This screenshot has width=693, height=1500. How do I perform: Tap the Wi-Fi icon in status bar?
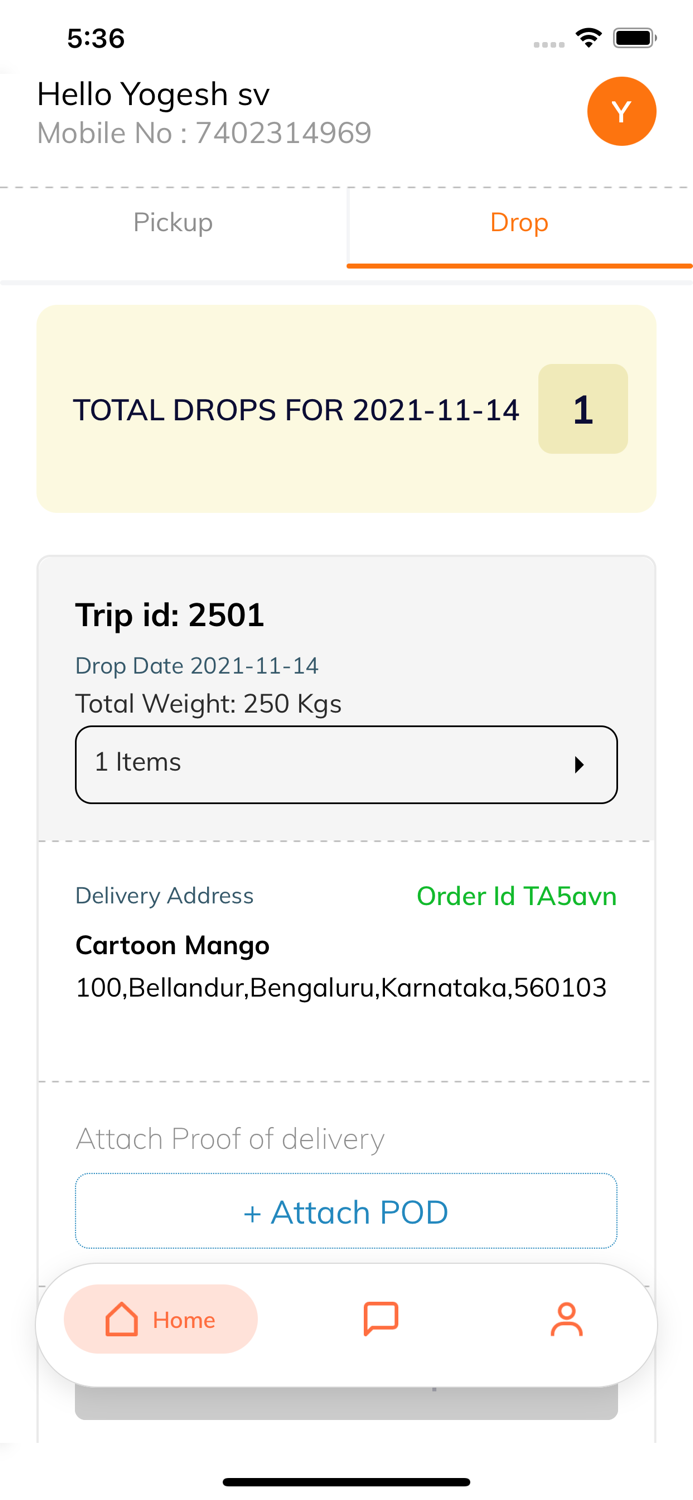coord(587,36)
